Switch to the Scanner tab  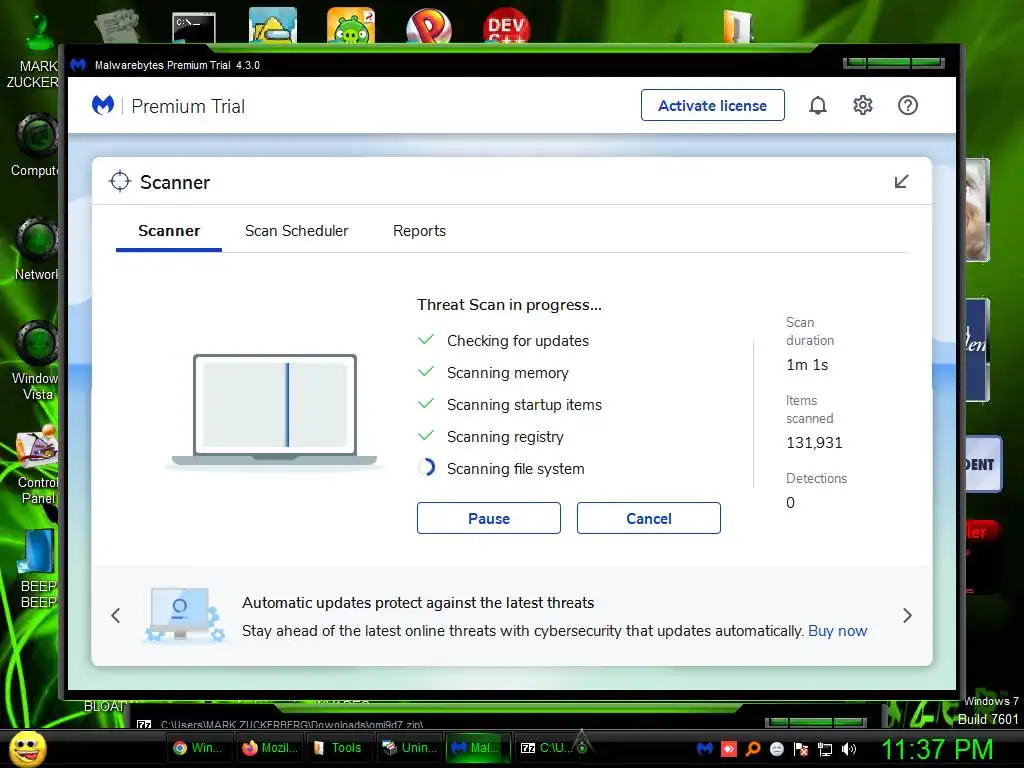point(169,231)
